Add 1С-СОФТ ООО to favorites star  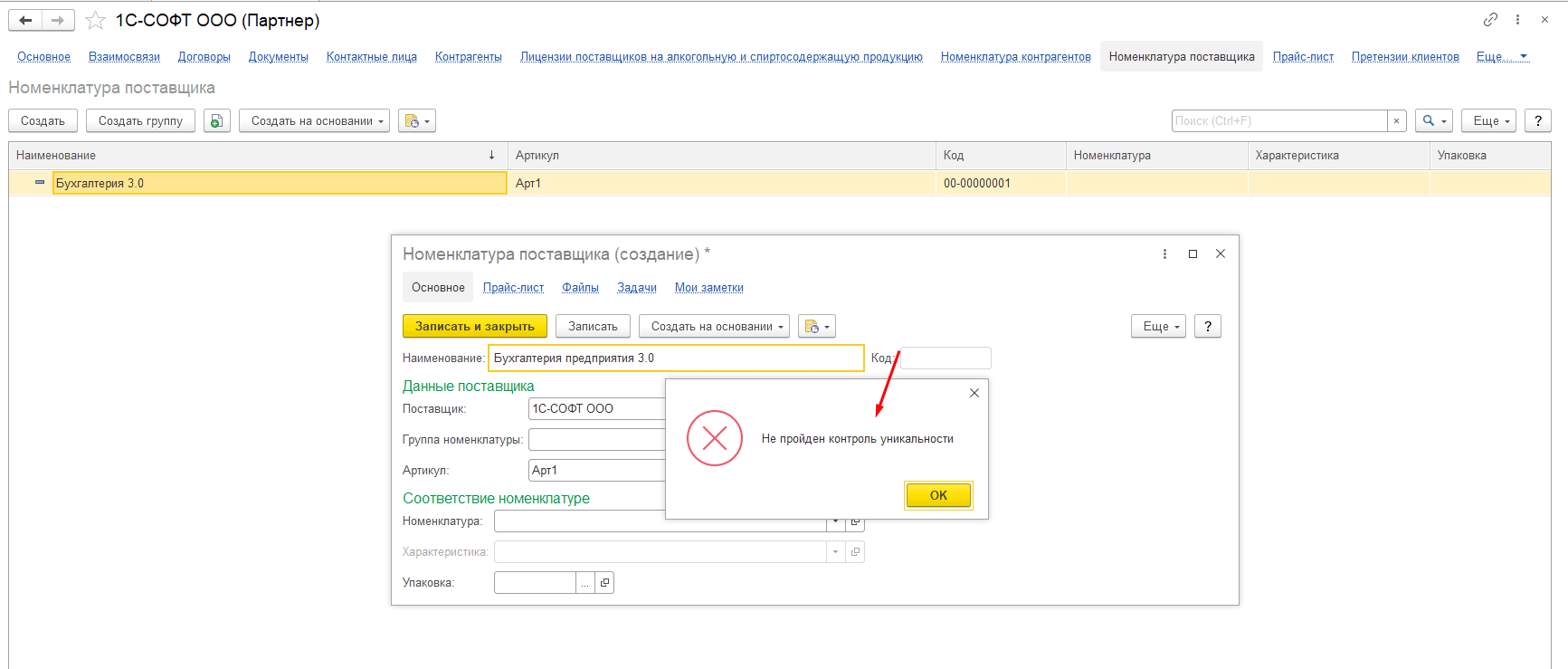[x=95, y=20]
